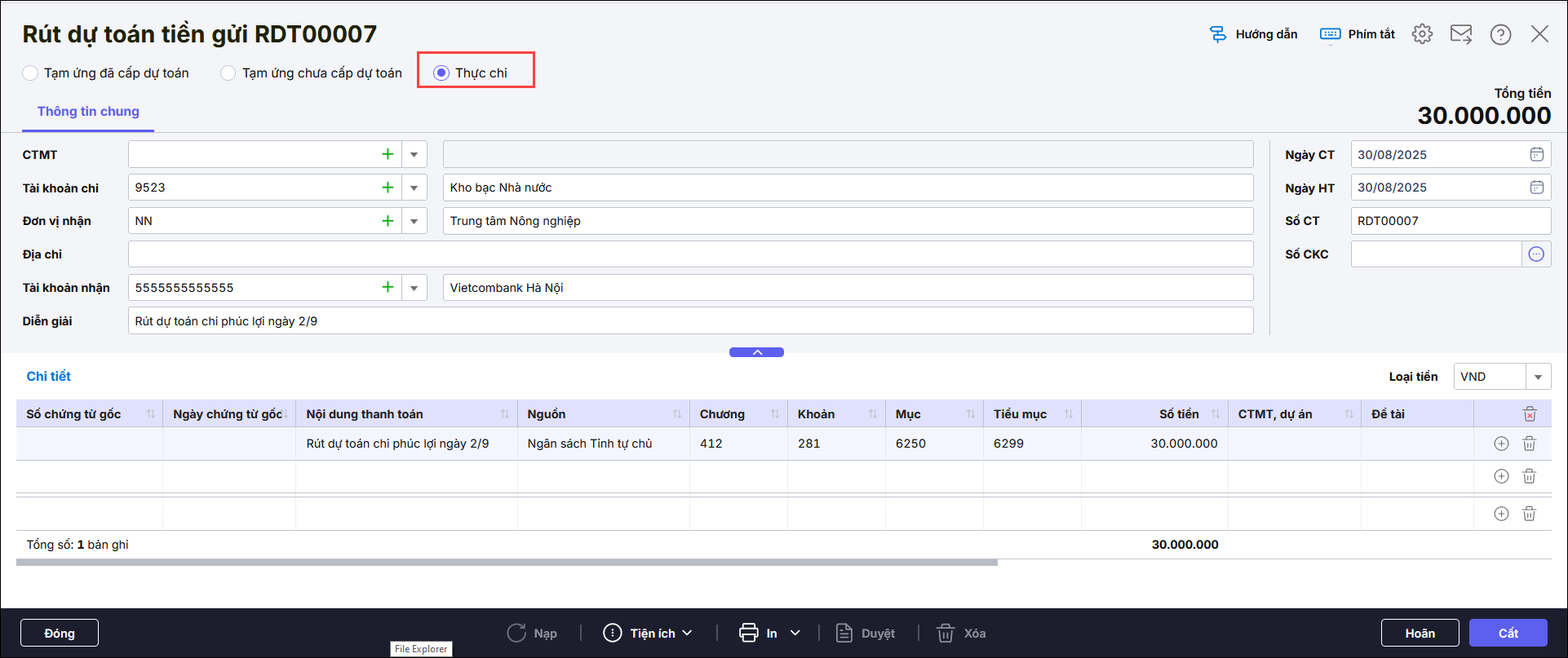Open the settings gear icon
This screenshot has height=658, width=1568.
point(1422,34)
